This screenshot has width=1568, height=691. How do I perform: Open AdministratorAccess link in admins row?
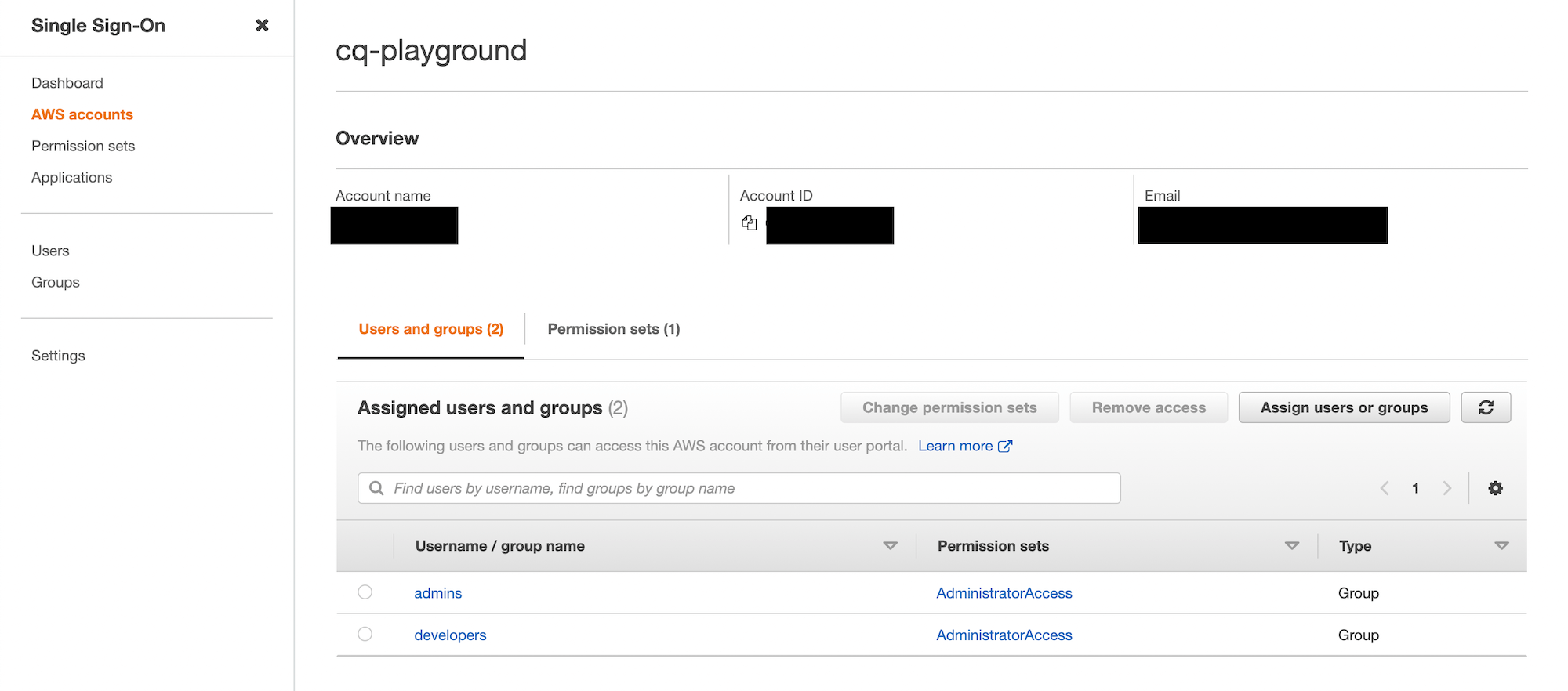coord(1004,593)
